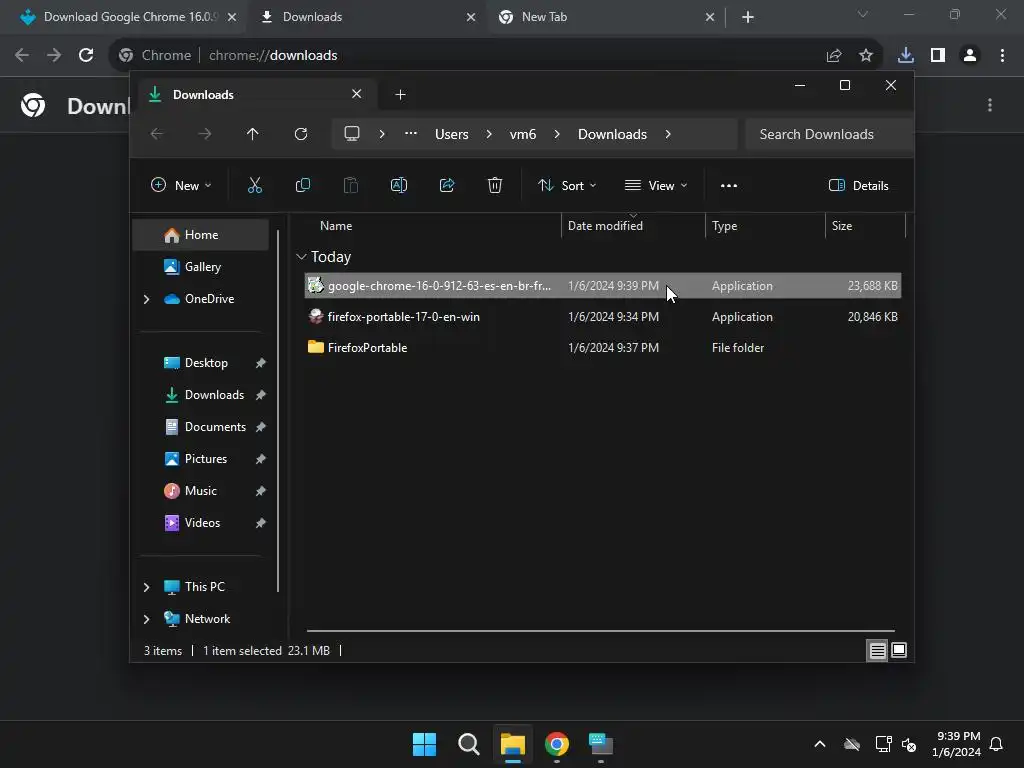Image resolution: width=1024 pixels, height=768 pixels.
Task: Switch to large thumbnails view layout icon
Action: tap(899, 650)
